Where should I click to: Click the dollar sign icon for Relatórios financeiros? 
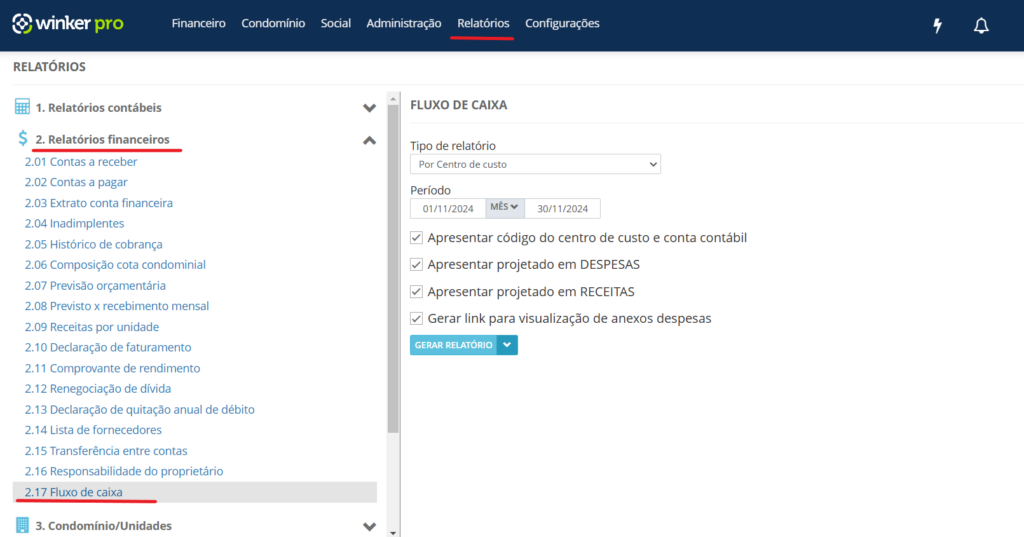point(23,138)
